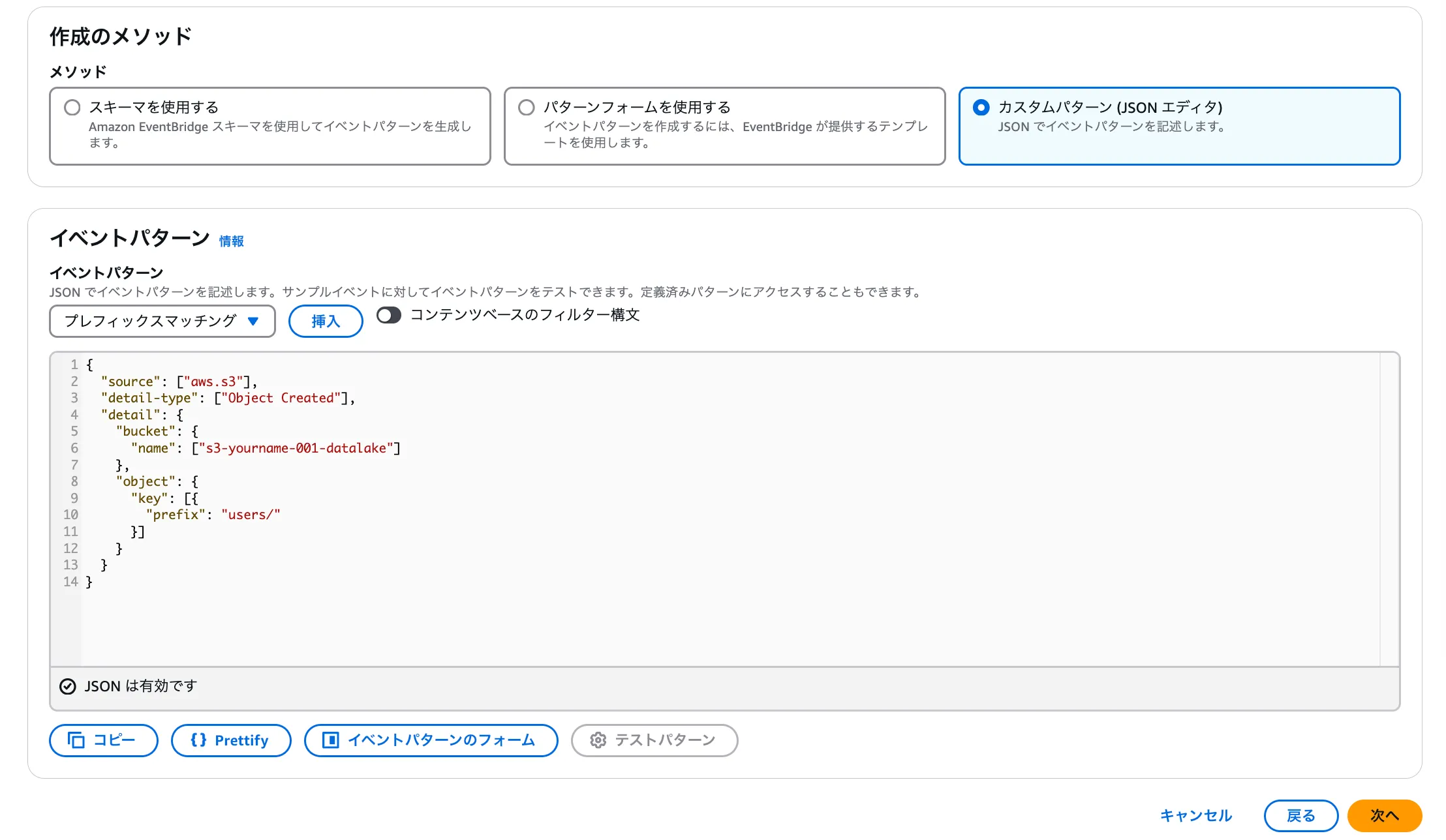Proceed with the 次へ button
The image size is (1446, 840).
click(1384, 815)
